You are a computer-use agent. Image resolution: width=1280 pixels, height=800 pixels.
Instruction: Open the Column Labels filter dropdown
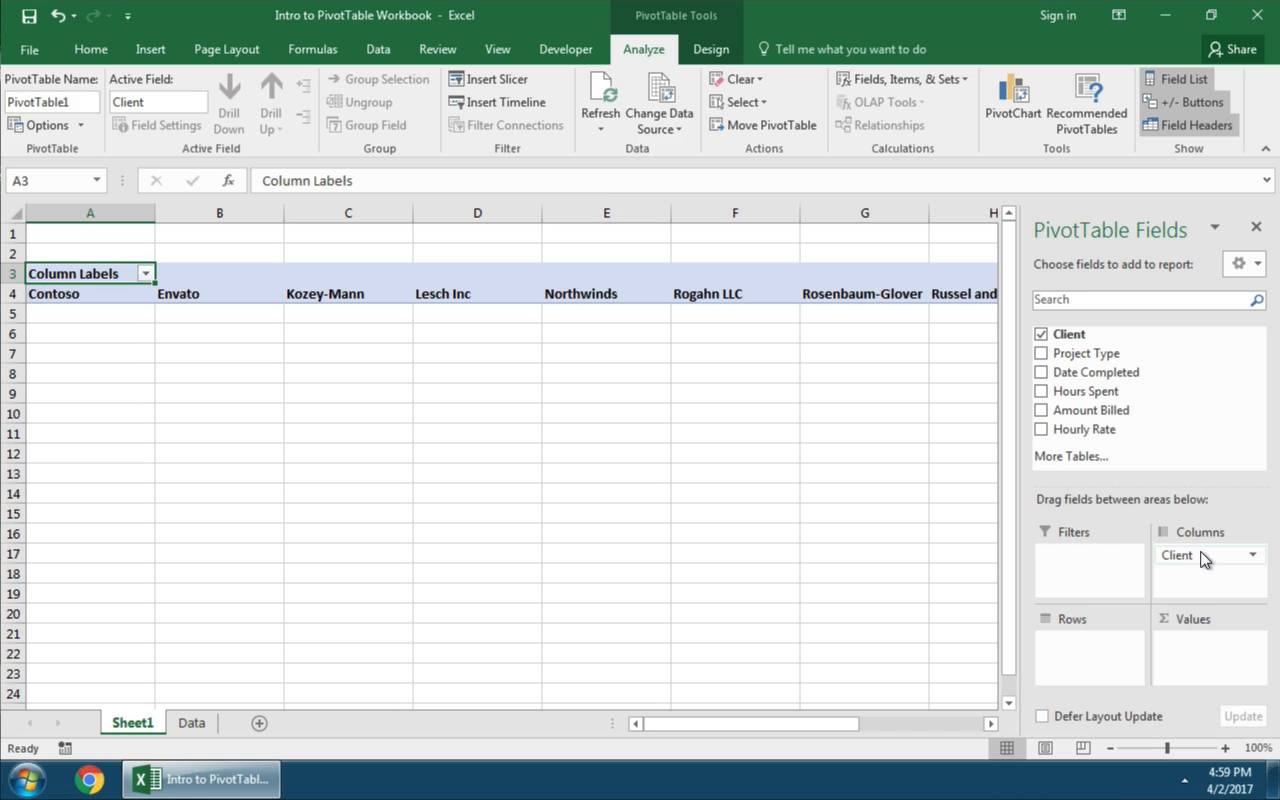point(146,274)
